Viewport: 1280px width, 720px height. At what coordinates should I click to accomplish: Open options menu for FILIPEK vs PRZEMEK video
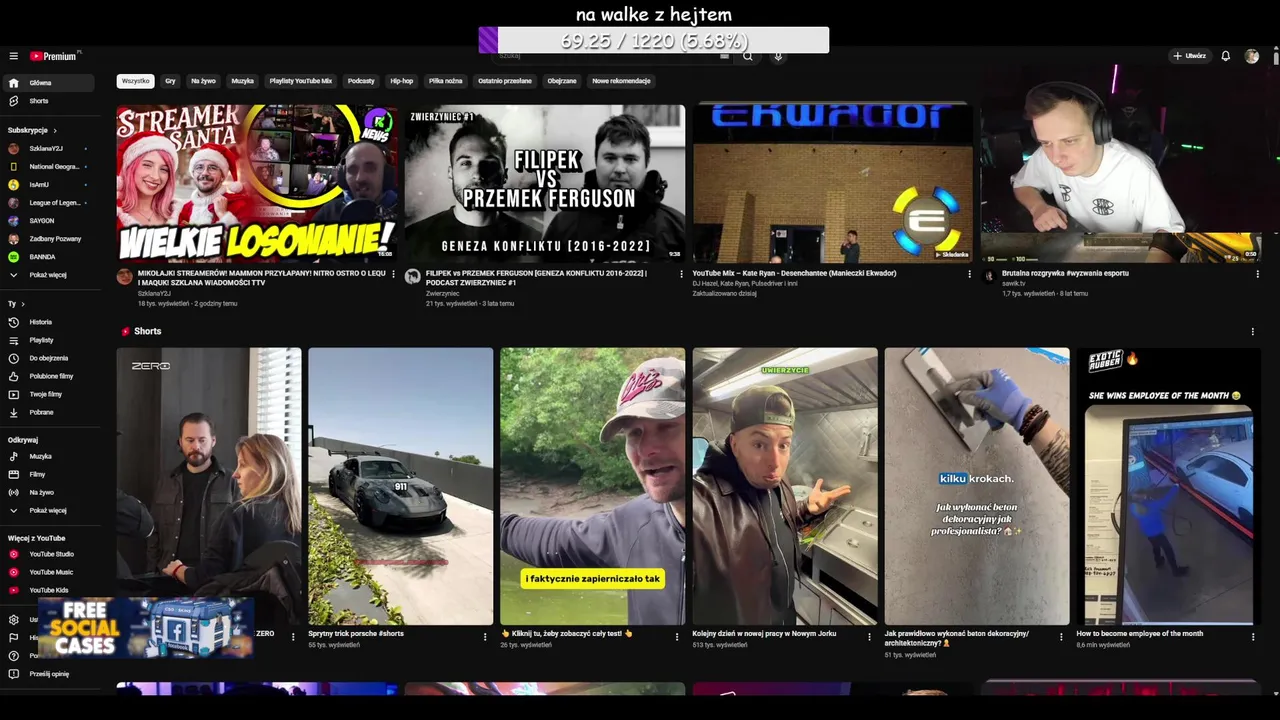pyautogui.click(x=681, y=274)
